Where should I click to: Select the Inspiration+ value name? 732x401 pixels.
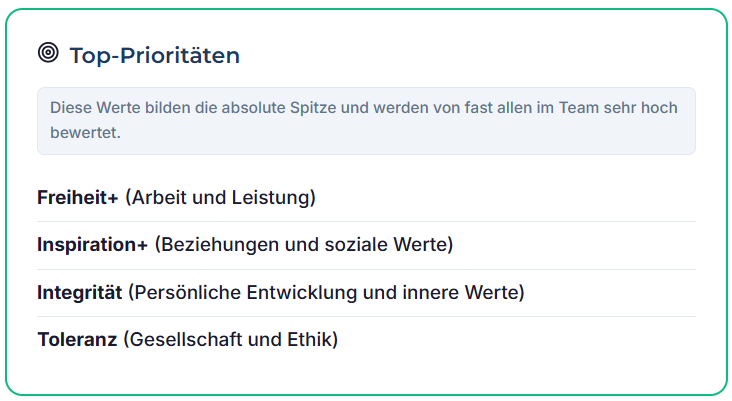tap(92, 244)
